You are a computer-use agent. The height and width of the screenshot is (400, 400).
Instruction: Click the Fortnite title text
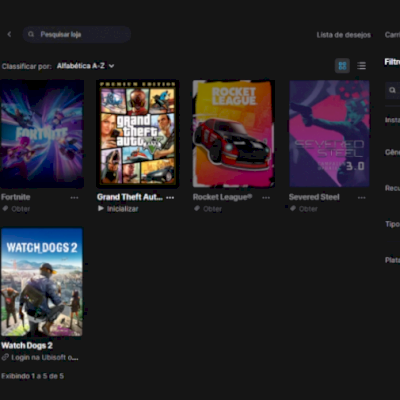click(16, 197)
